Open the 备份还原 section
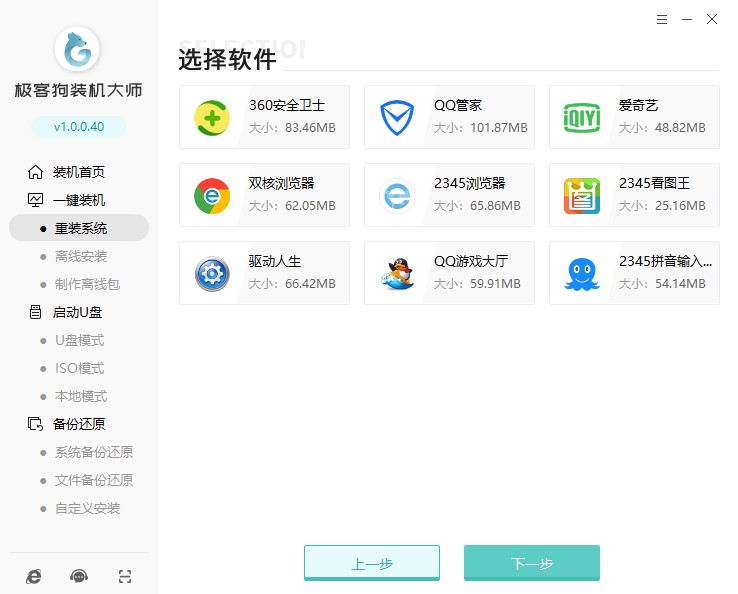This screenshot has width=738, height=594. pyautogui.click(x=79, y=424)
